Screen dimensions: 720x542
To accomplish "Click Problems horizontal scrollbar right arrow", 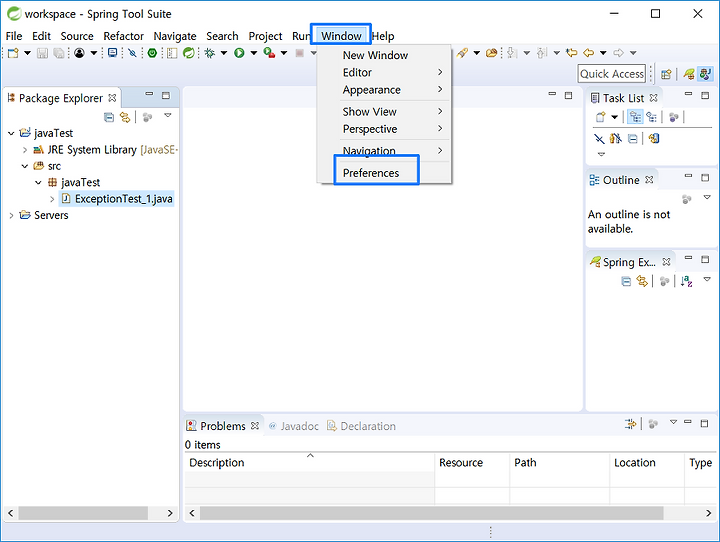I will [x=709, y=513].
